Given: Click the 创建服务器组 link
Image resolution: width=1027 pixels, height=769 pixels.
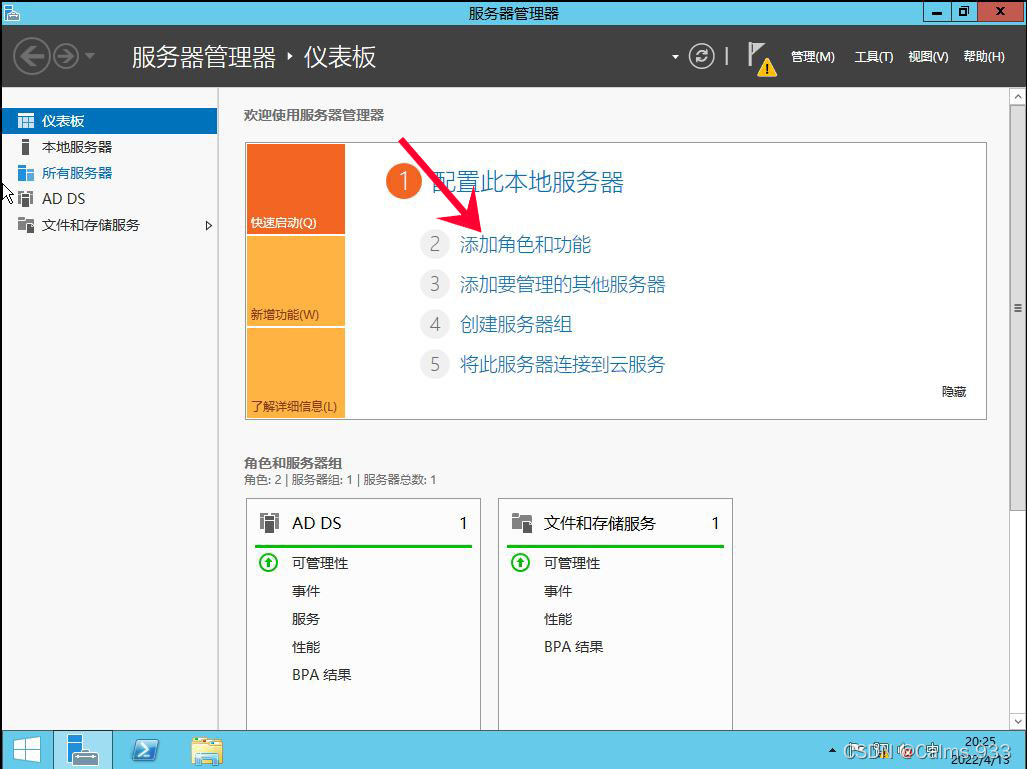Looking at the screenshot, I should 516,324.
